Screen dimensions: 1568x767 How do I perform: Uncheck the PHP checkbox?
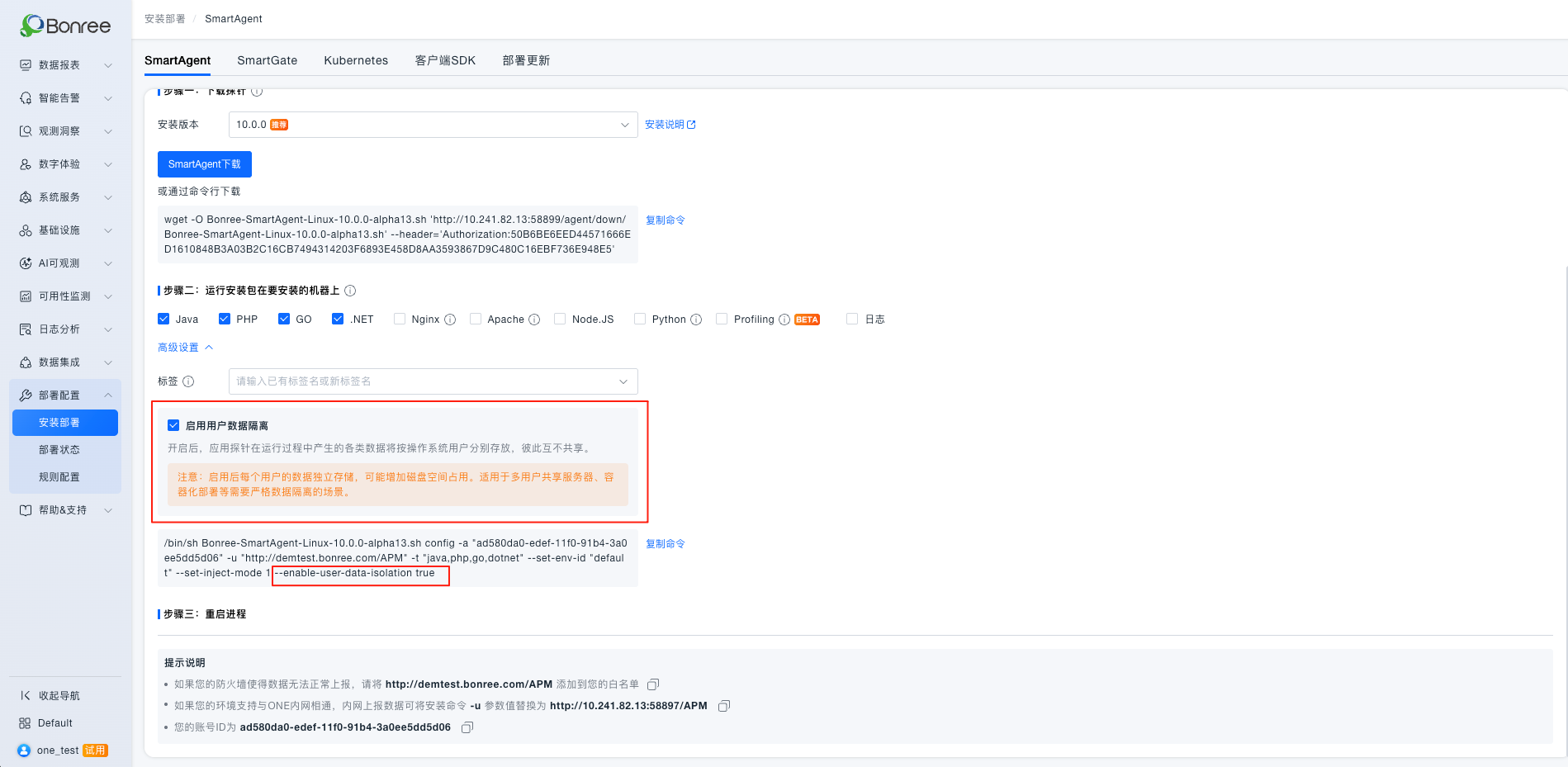225,319
